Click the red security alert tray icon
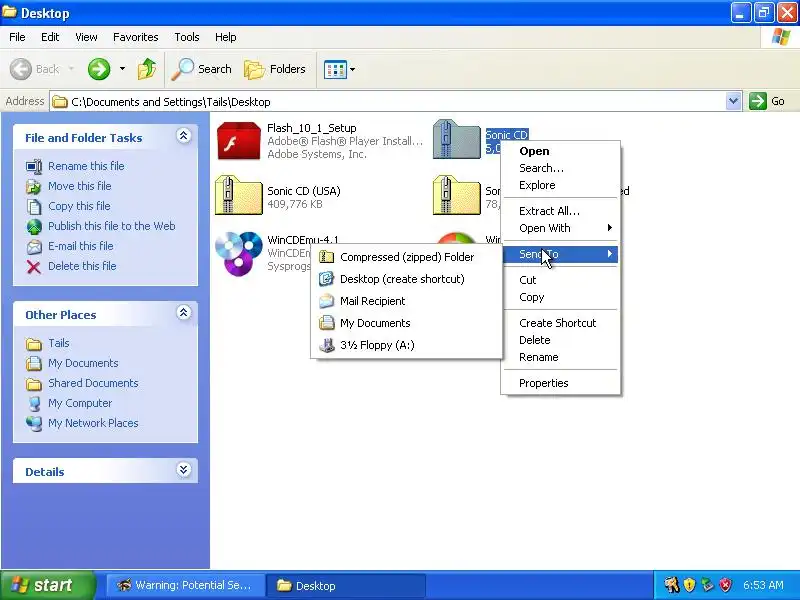The height and width of the screenshot is (600, 800). click(x=726, y=585)
